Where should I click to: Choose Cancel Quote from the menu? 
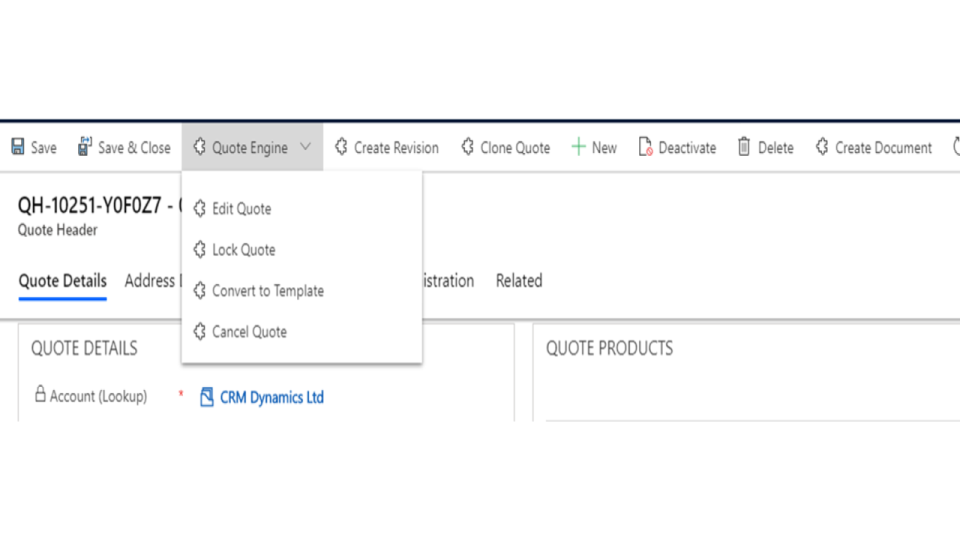249,332
